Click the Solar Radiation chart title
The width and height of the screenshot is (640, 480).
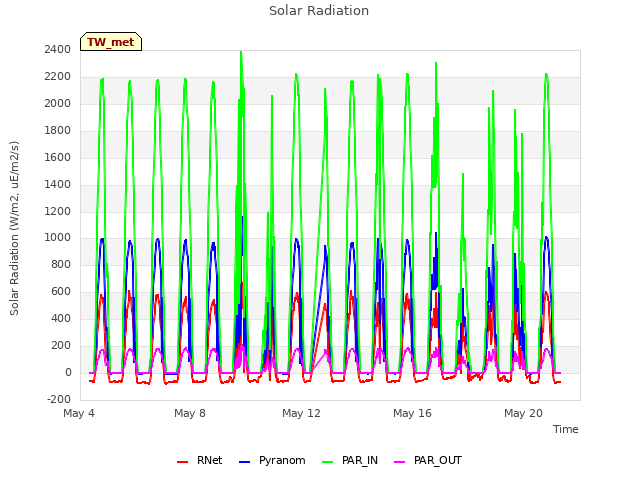tap(319, 11)
